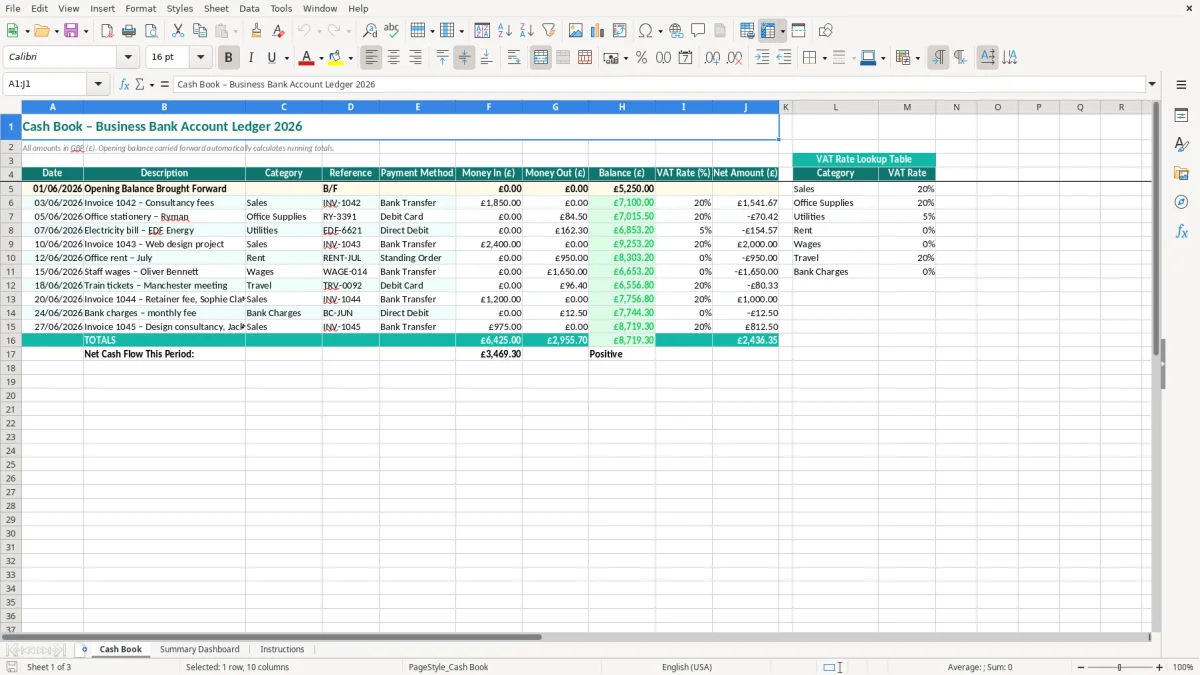Sort descending with Z-A icon
Screen dimensions: 1200x675
click(x=527, y=31)
